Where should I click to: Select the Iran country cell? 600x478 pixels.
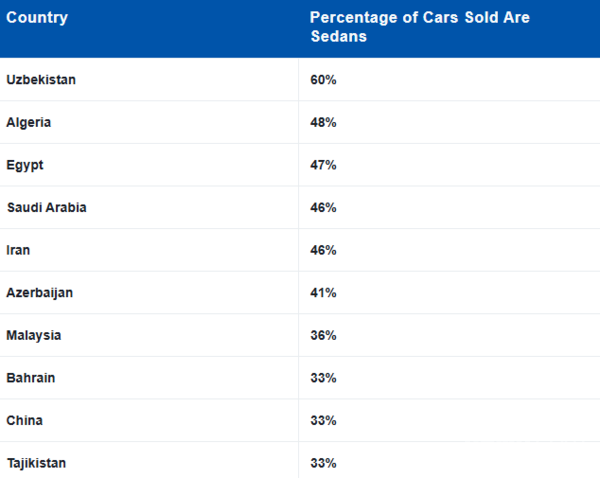click(18, 250)
